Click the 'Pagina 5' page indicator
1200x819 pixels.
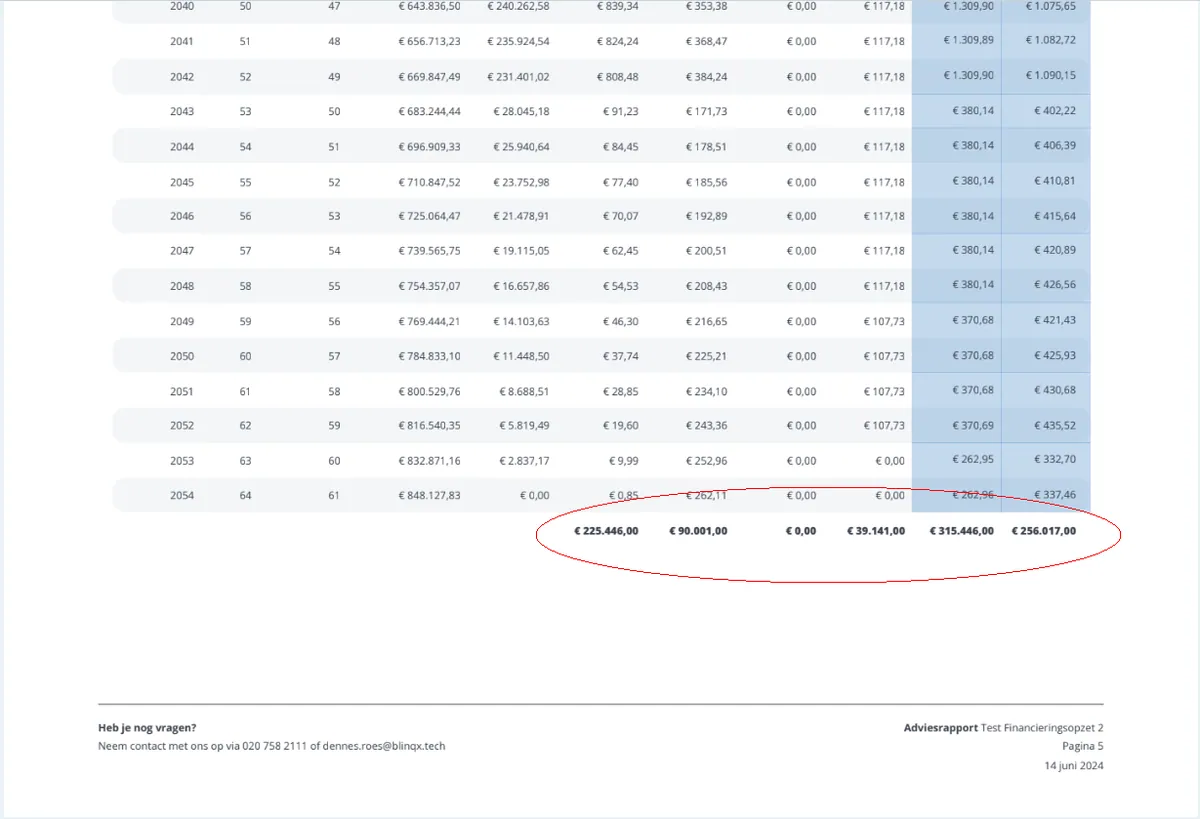(x=1083, y=746)
